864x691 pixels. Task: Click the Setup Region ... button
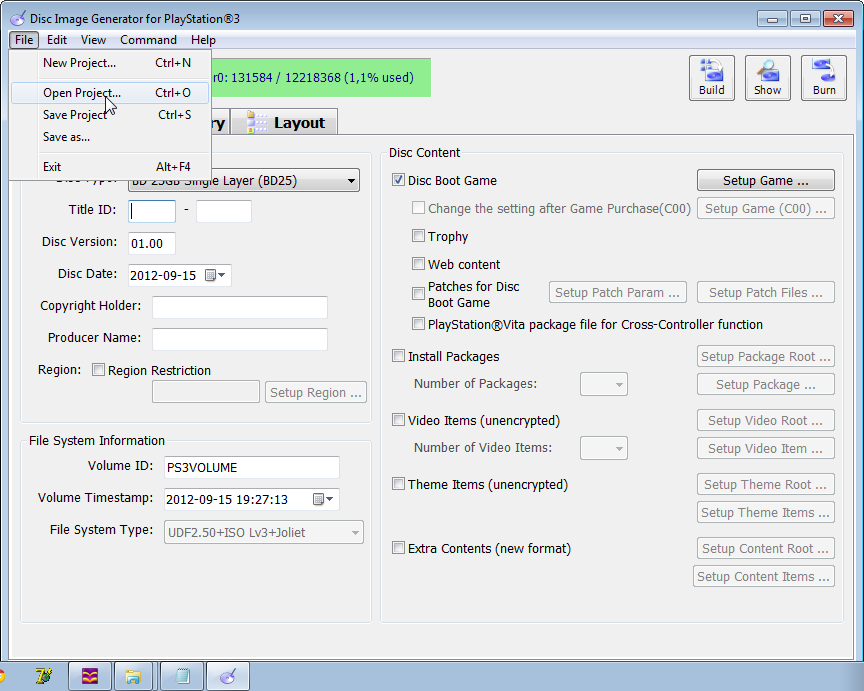pyautogui.click(x=315, y=392)
